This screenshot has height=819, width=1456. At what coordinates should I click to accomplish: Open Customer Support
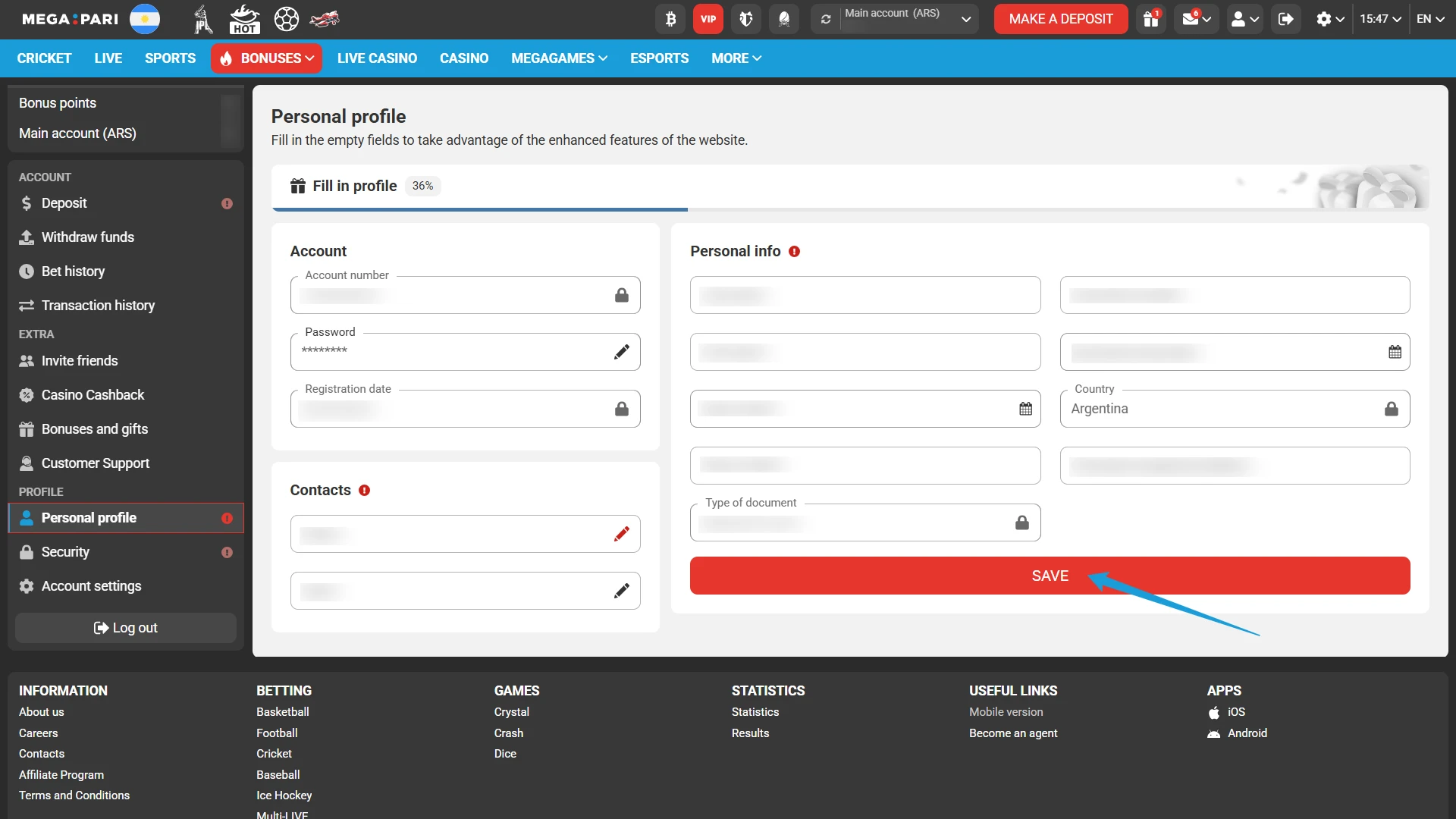click(126, 463)
